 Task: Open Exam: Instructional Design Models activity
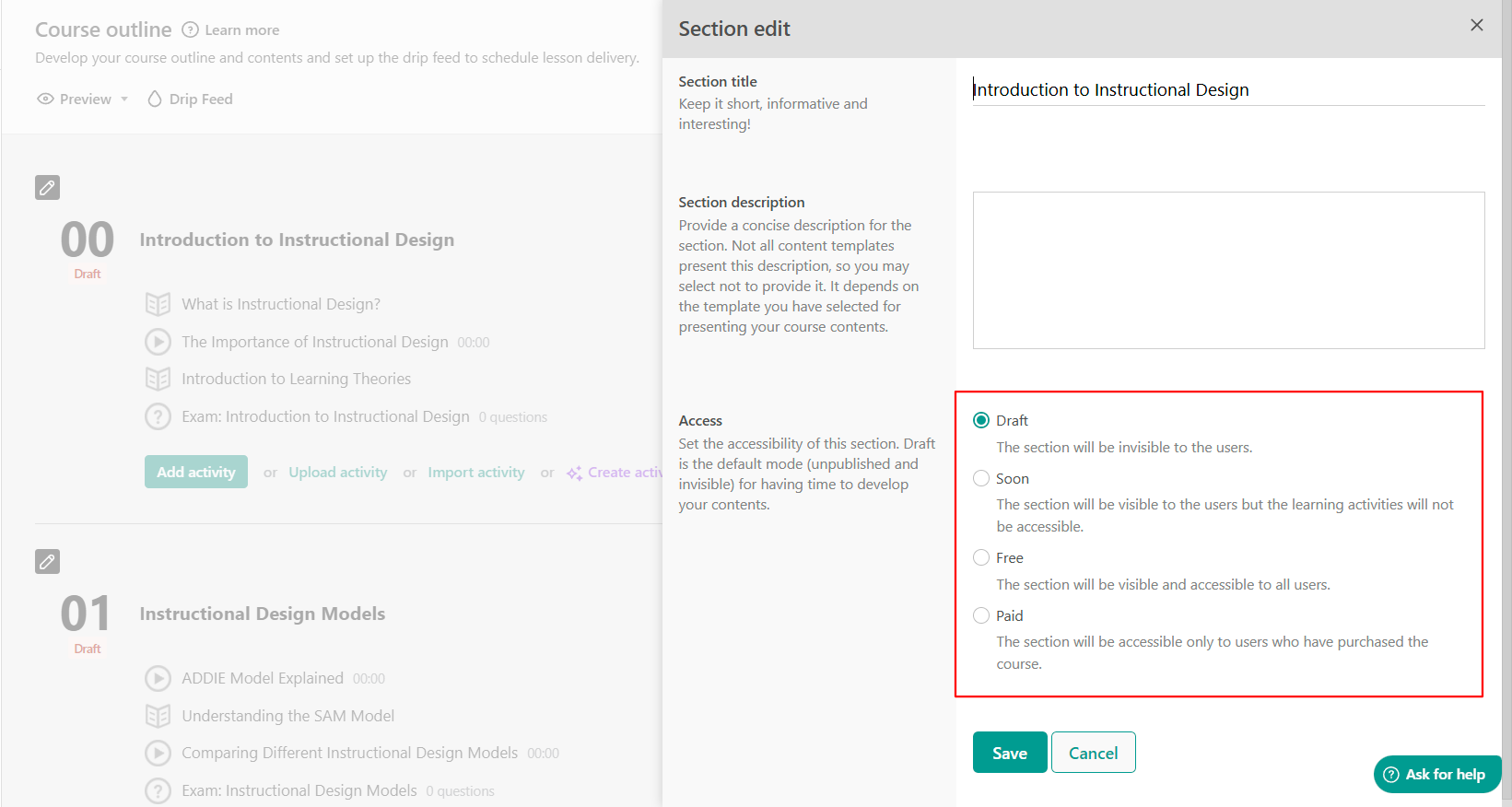point(299,790)
